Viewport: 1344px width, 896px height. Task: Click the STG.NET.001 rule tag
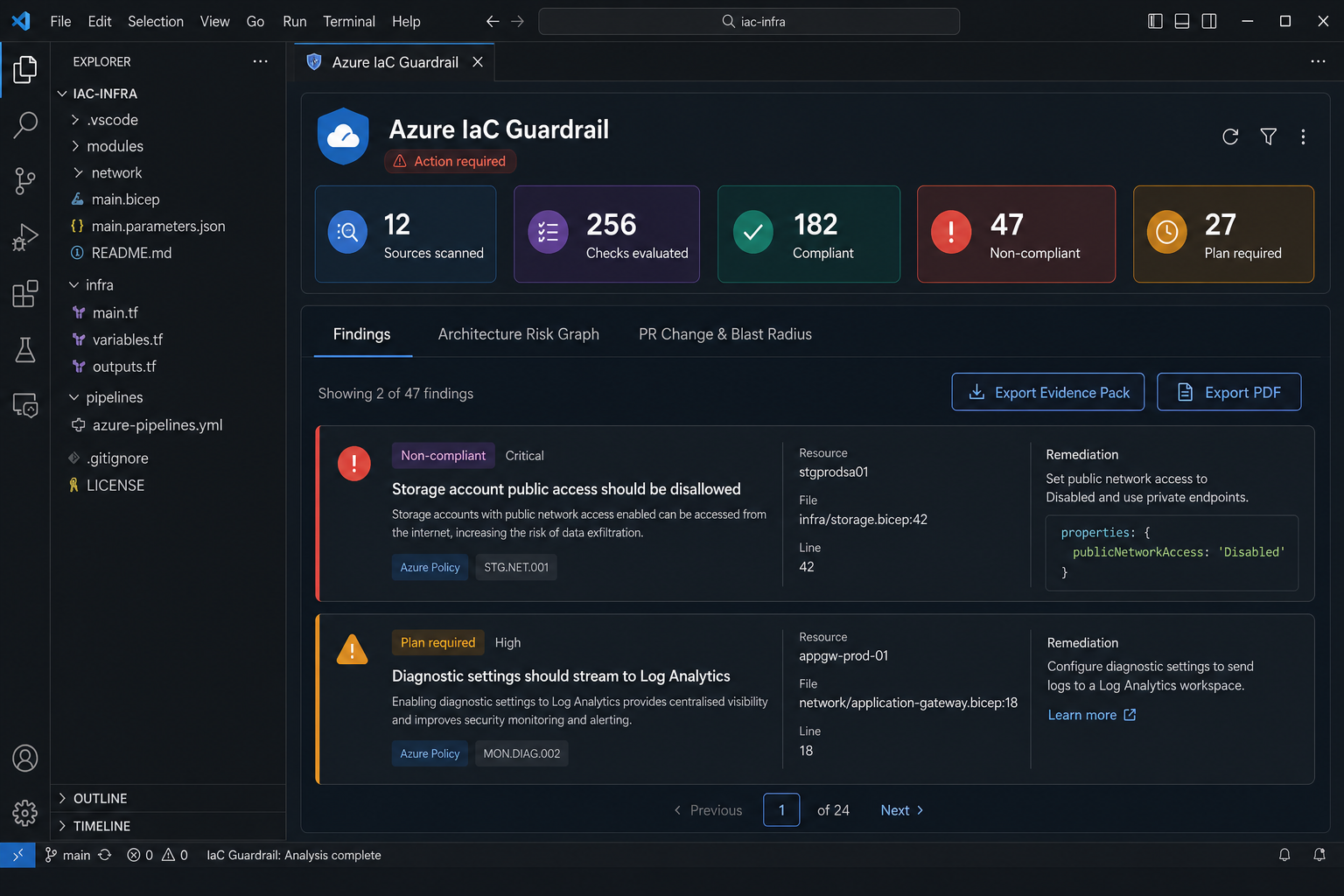pos(516,567)
